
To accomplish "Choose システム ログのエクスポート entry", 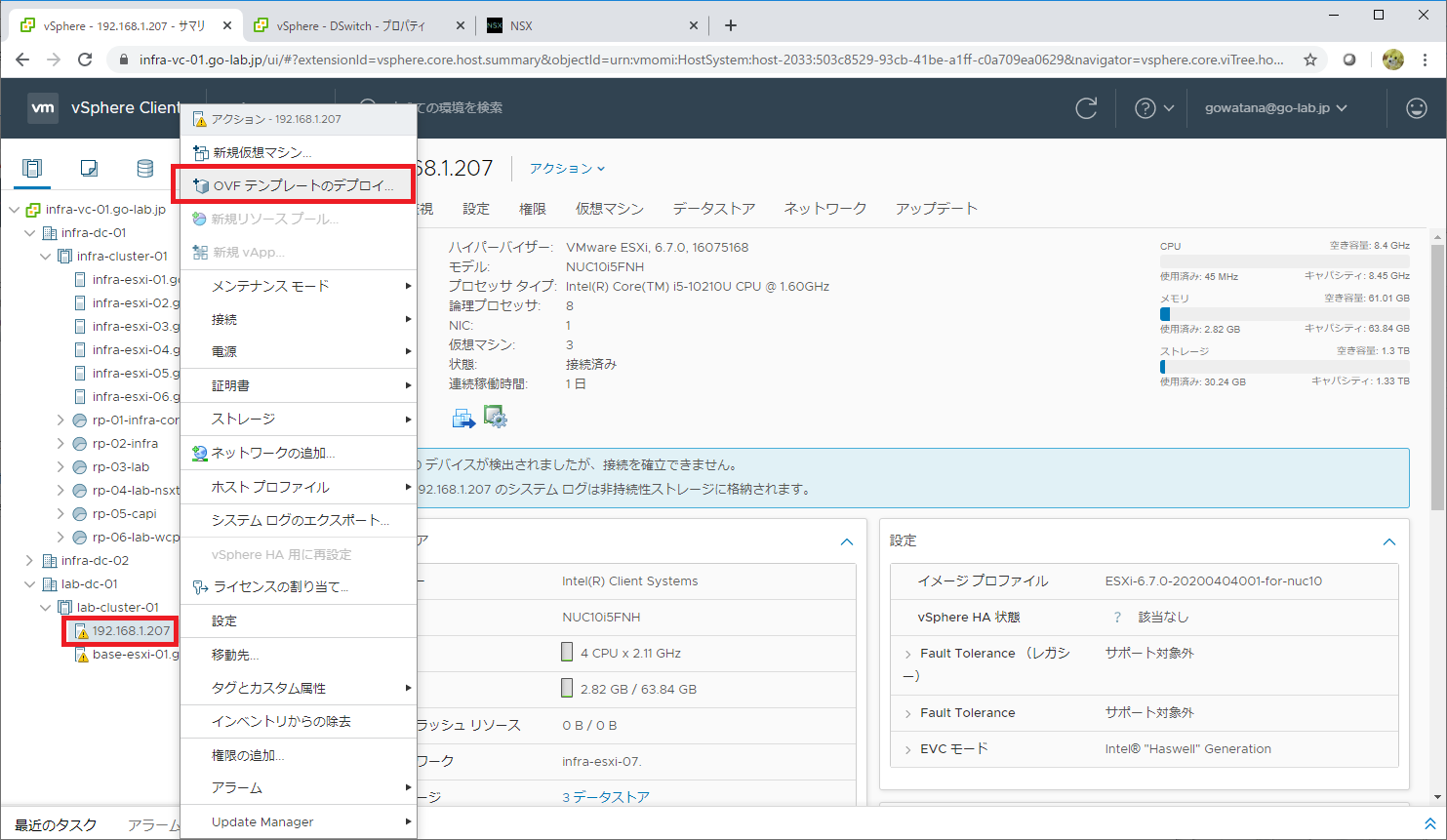I will [x=299, y=520].
